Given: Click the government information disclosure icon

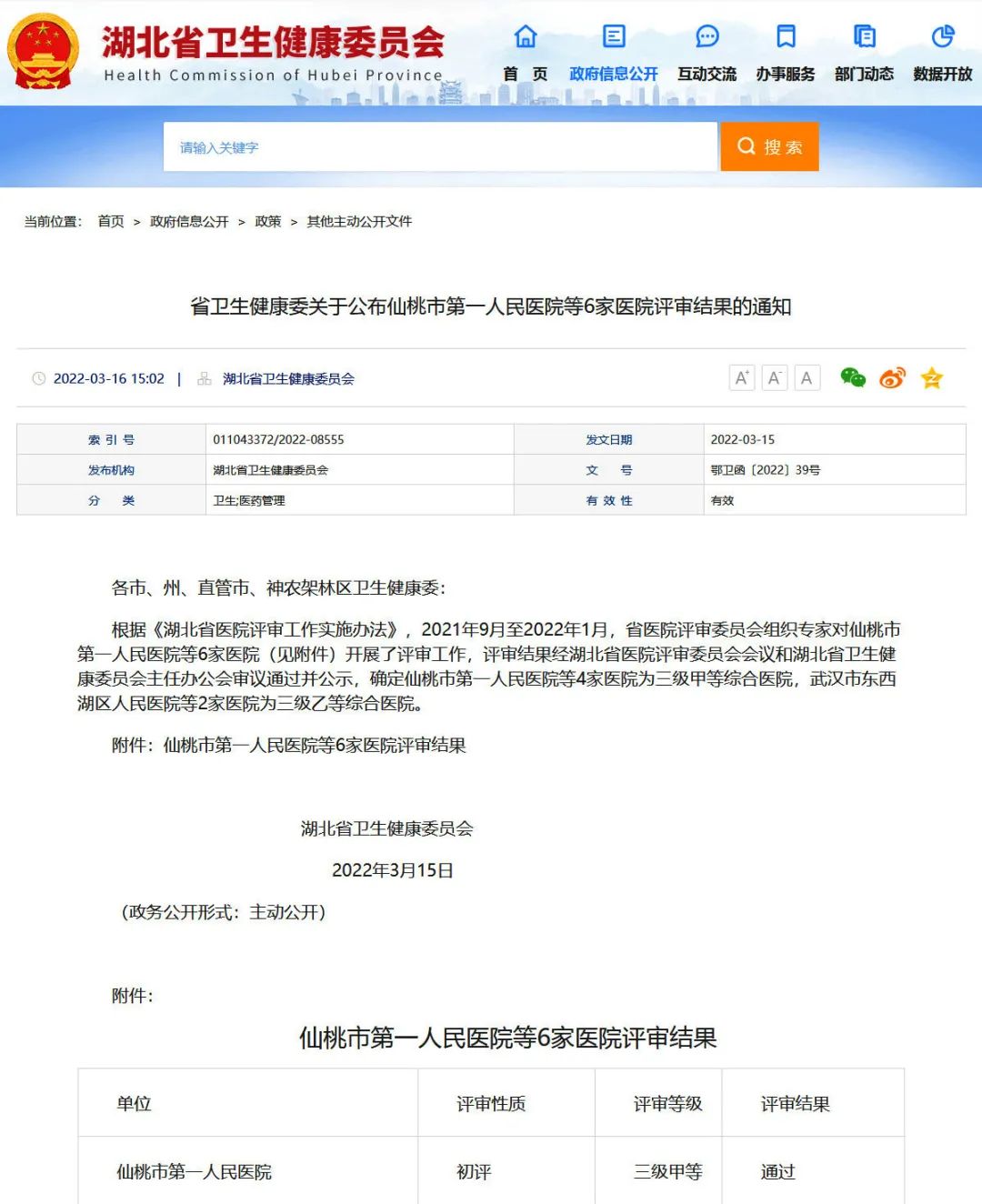Looking at the screenshot, I should (x=614, y=36).
